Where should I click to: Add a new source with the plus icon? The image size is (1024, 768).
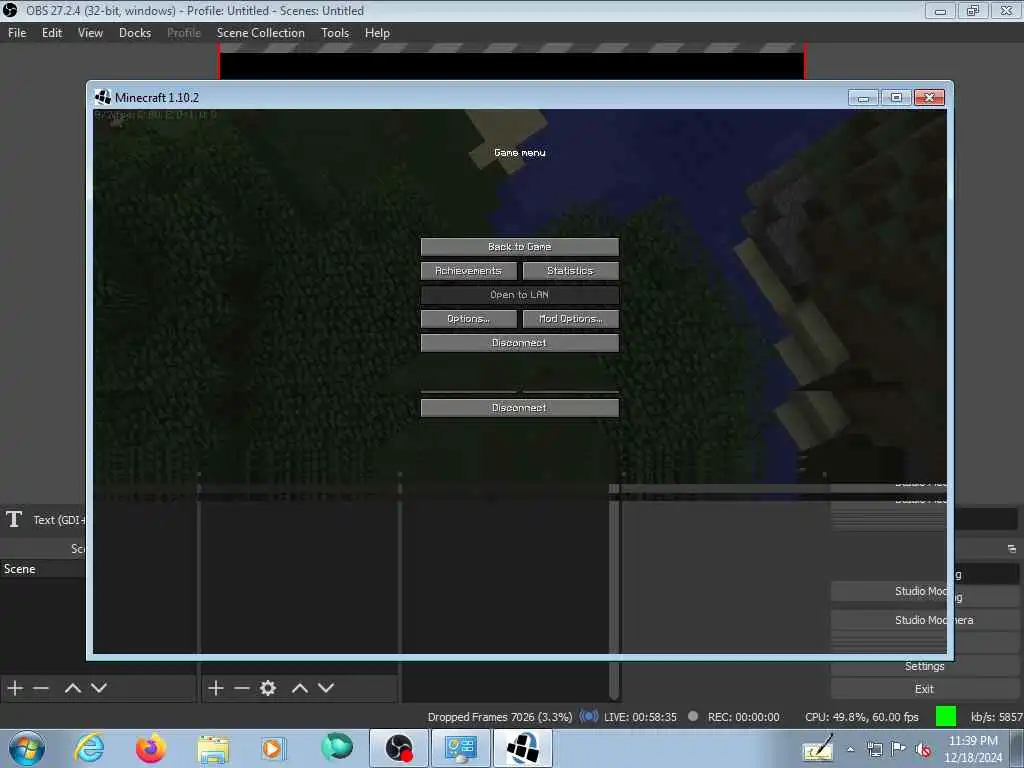coord(216,688)
